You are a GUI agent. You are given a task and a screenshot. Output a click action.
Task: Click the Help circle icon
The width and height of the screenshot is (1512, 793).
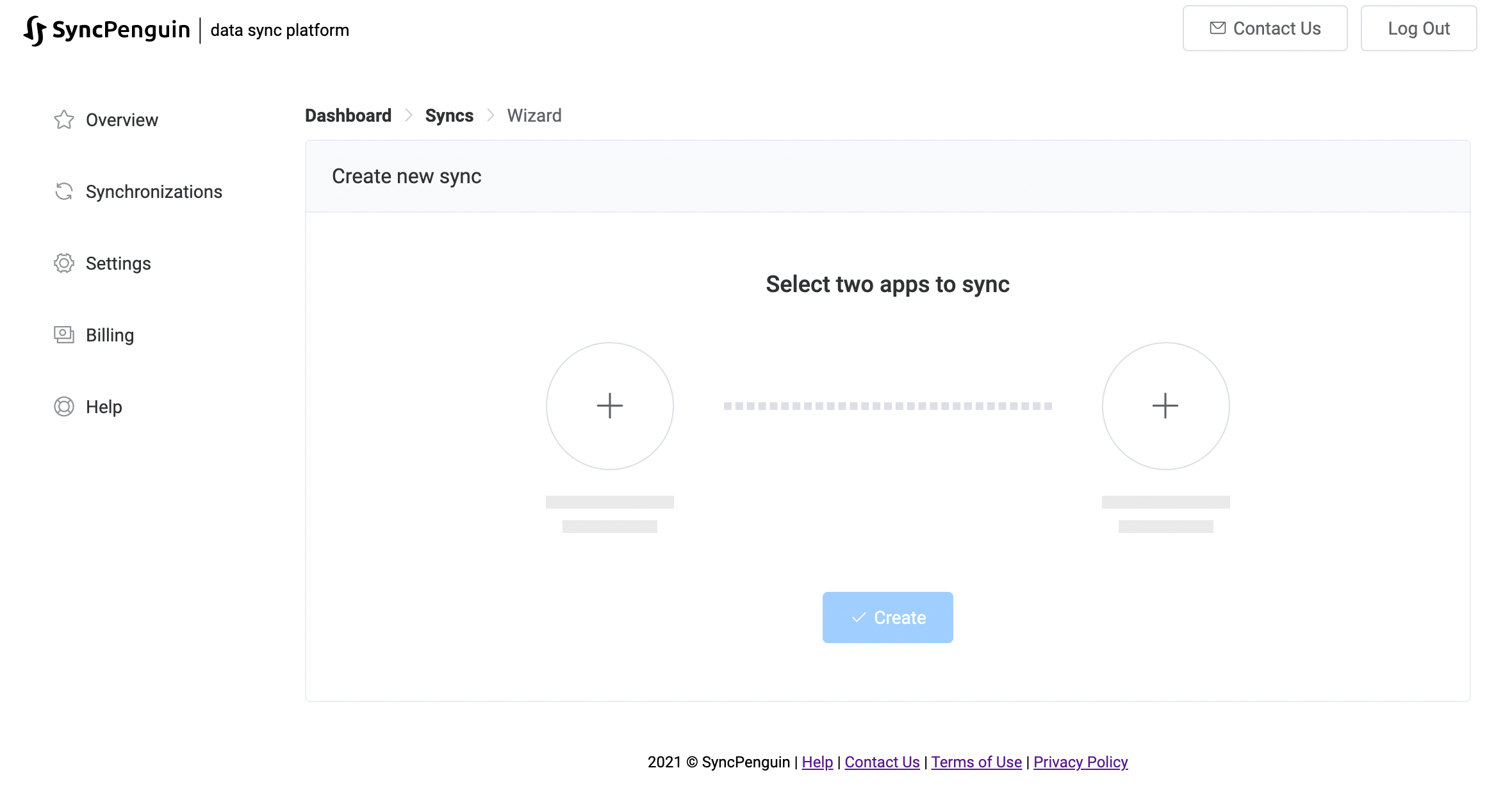tap(64, 406)
